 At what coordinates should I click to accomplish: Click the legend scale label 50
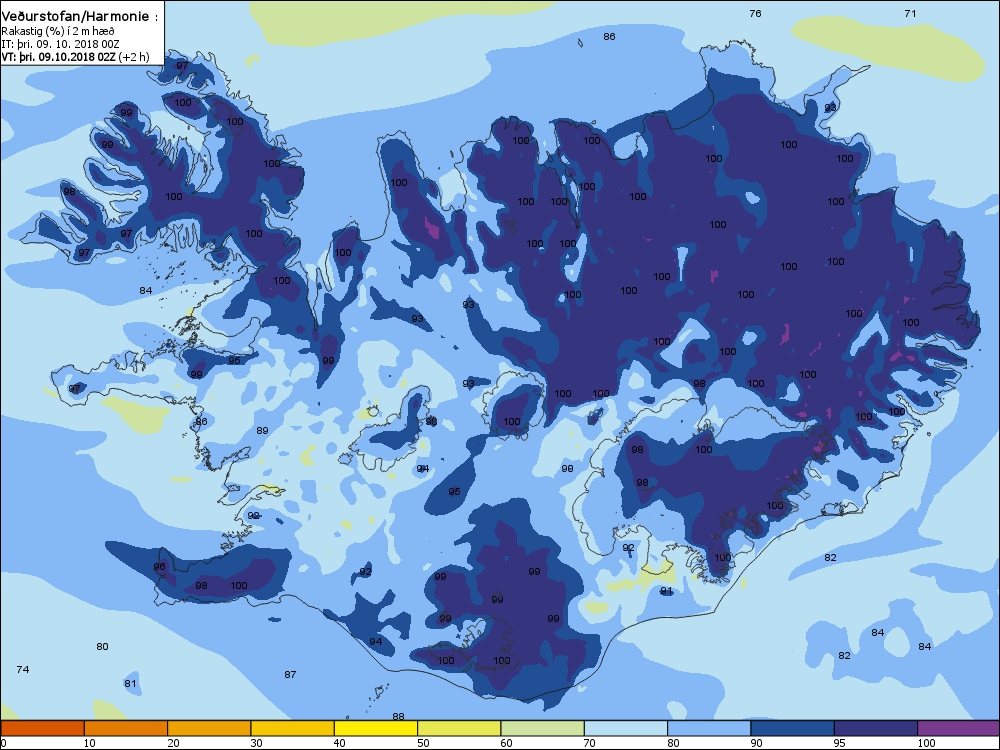423,742
